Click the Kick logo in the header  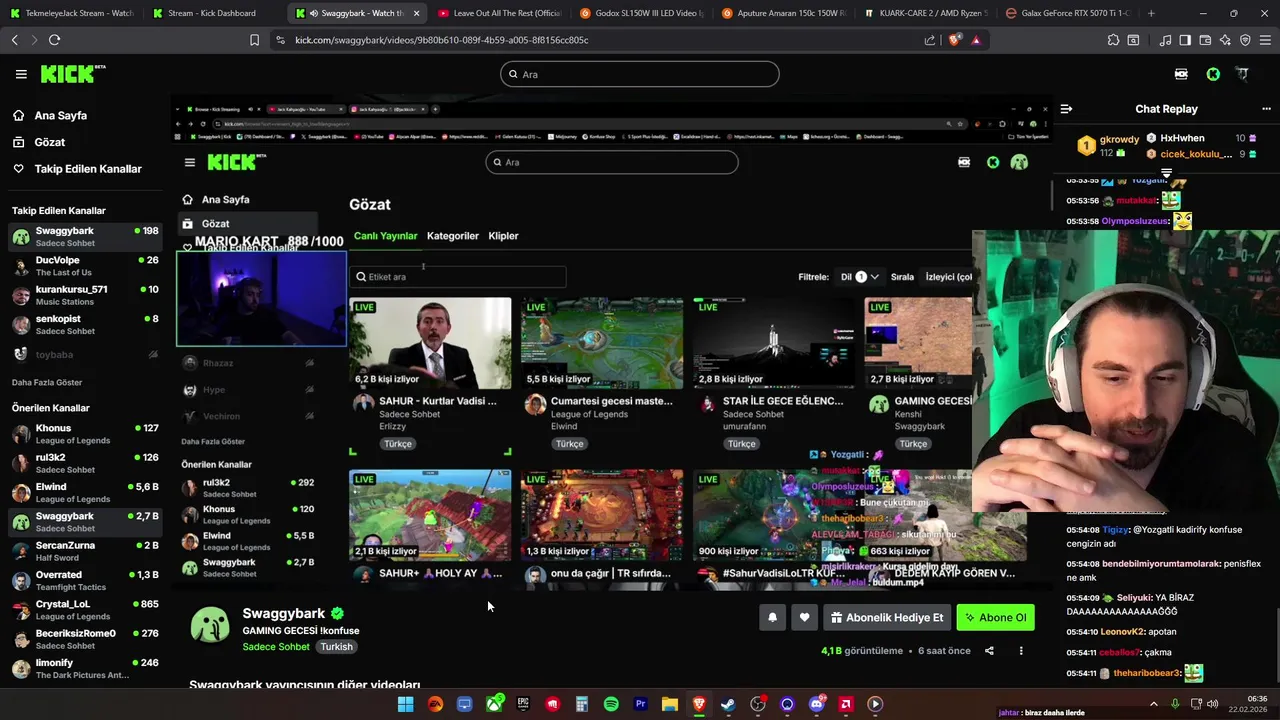click(x=72, y=74)
